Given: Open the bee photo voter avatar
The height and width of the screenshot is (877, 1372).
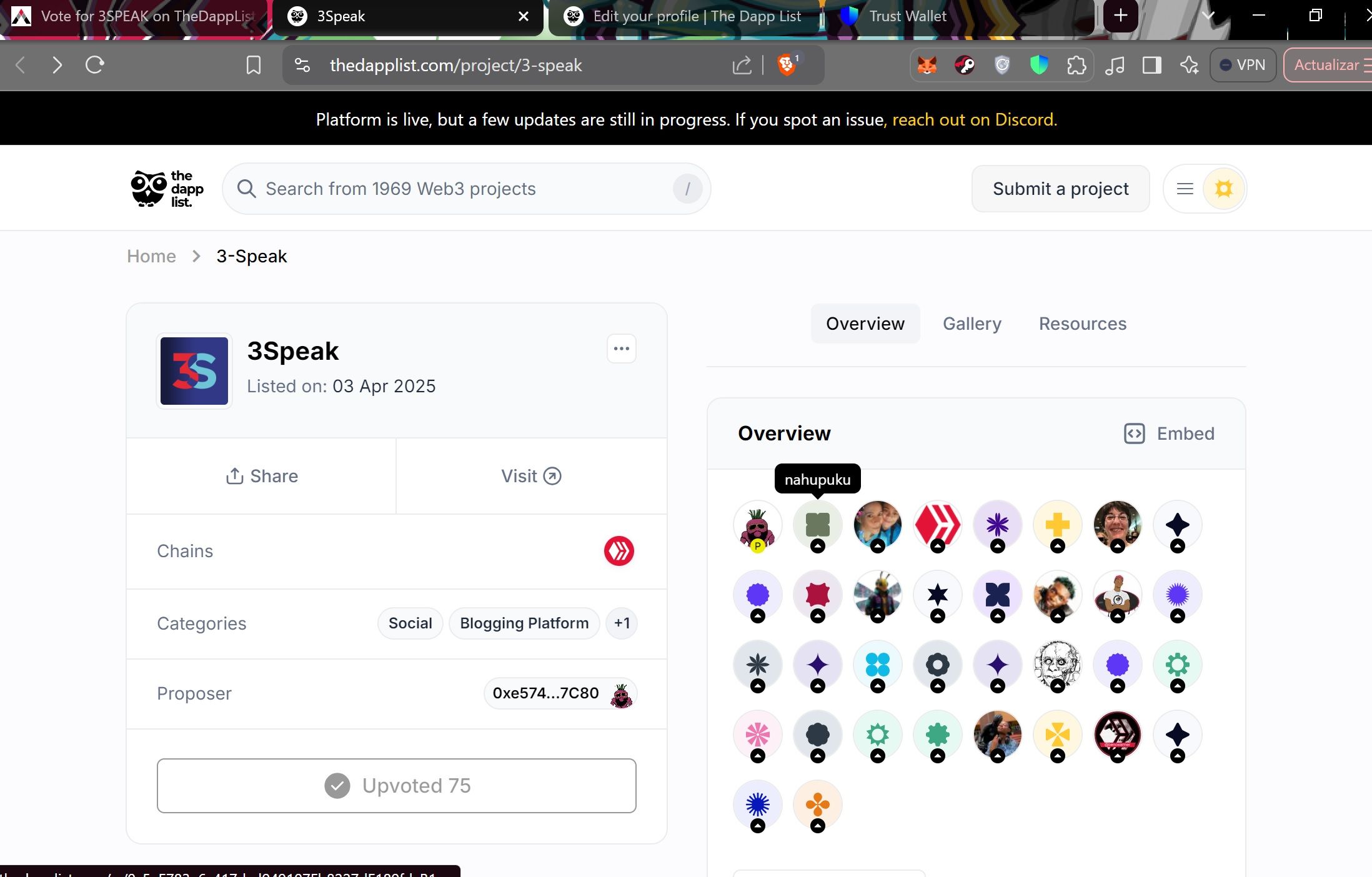Looking at the screenshot, I should point(877,595).
